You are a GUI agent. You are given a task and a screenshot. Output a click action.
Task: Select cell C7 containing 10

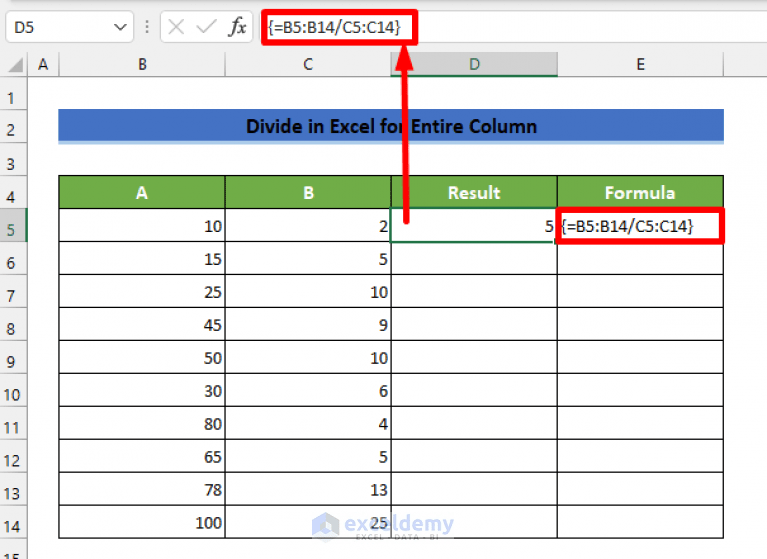click(308, 291)
